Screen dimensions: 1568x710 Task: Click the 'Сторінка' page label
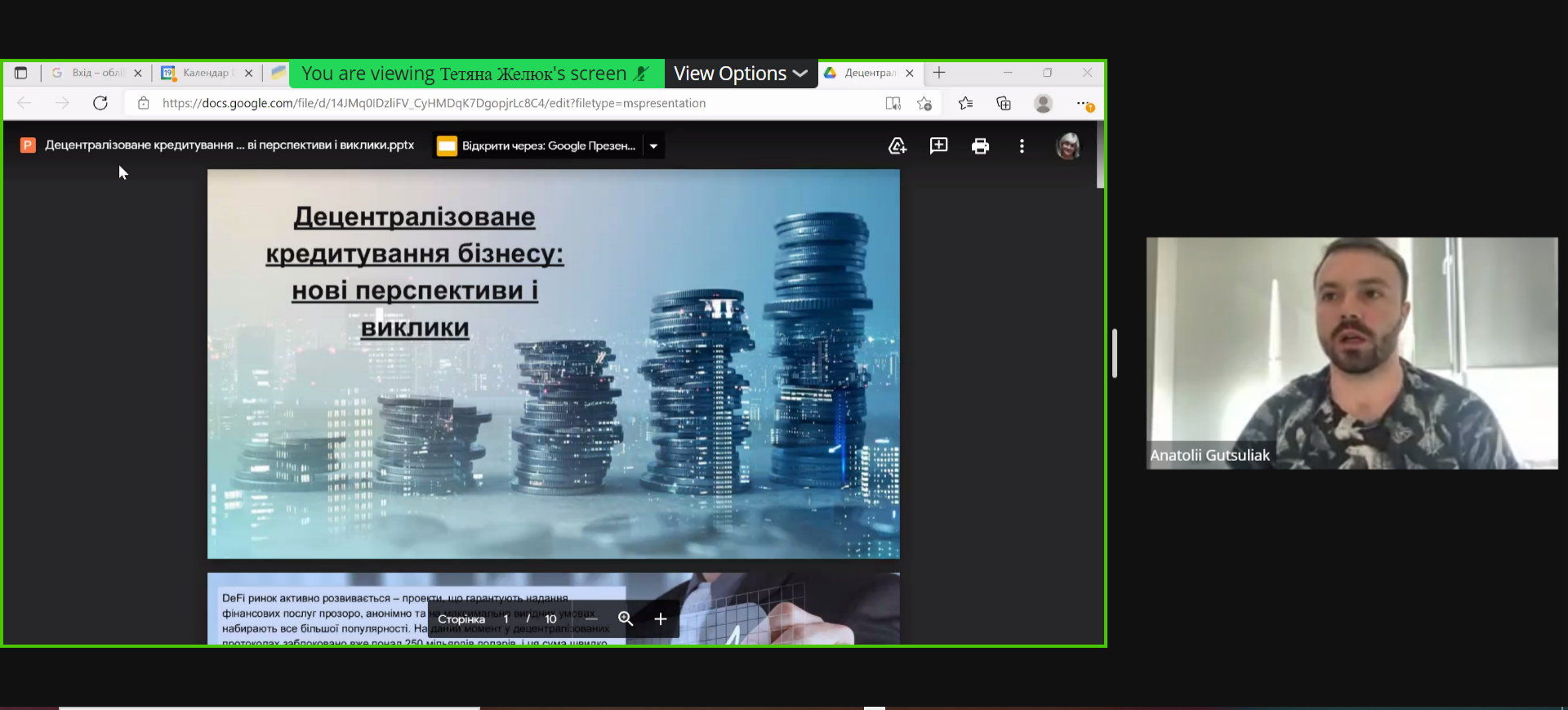(x=461, y=619)
